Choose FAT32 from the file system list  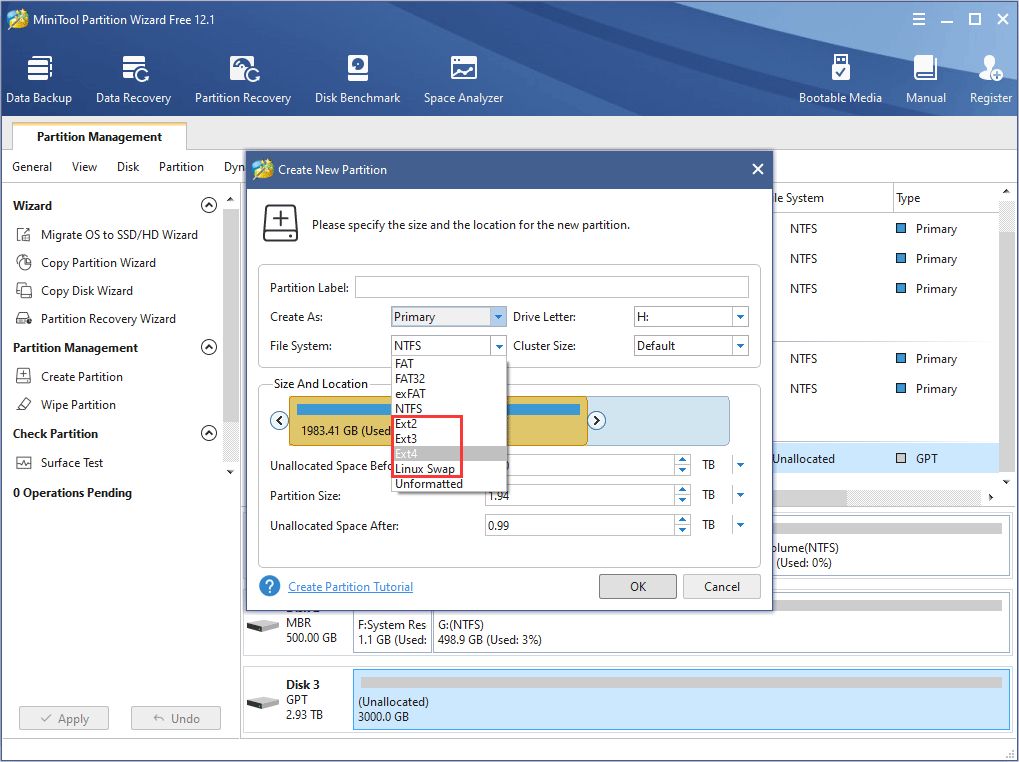[449, 379]
